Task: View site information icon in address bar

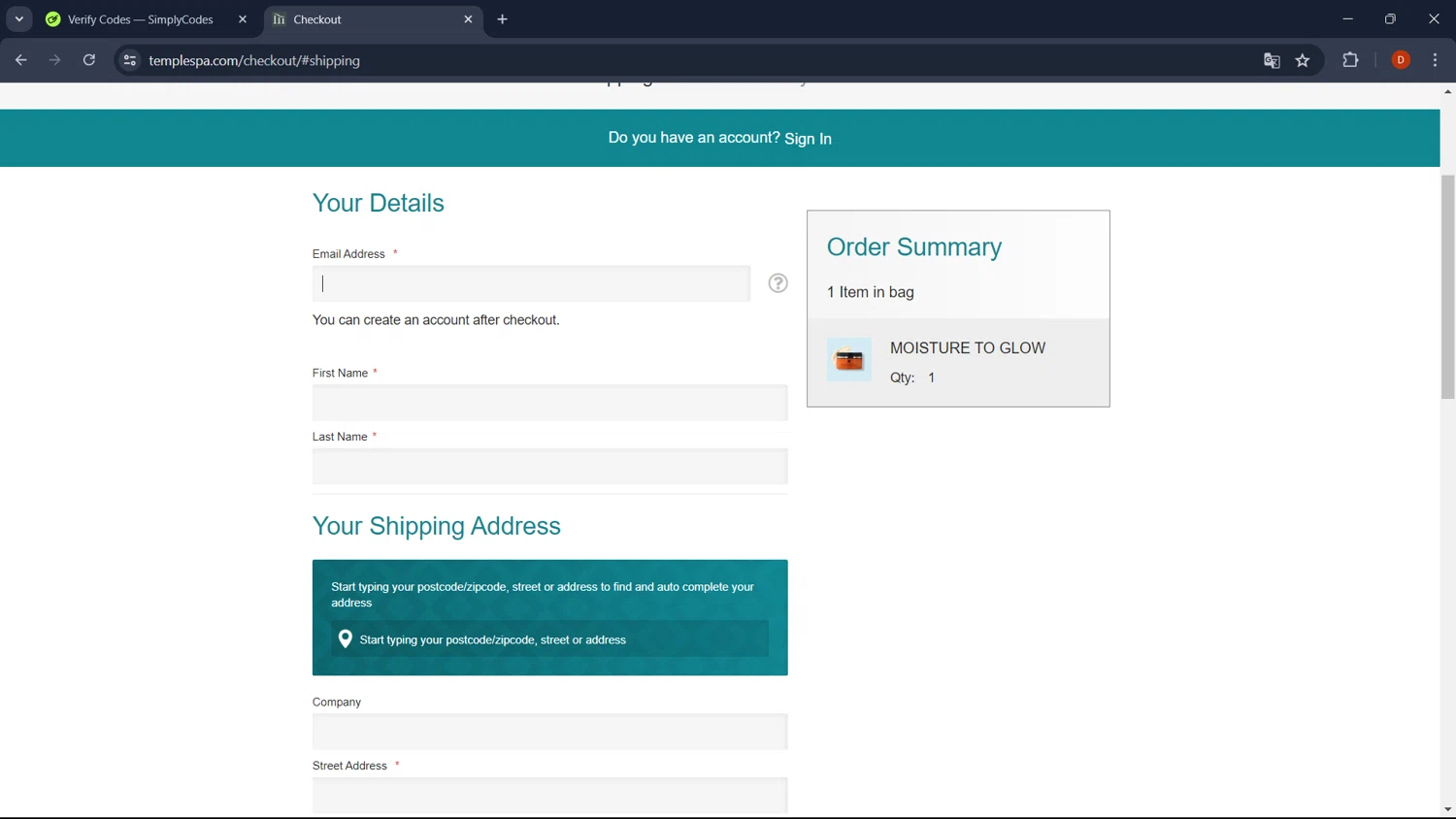Action: 129,60
